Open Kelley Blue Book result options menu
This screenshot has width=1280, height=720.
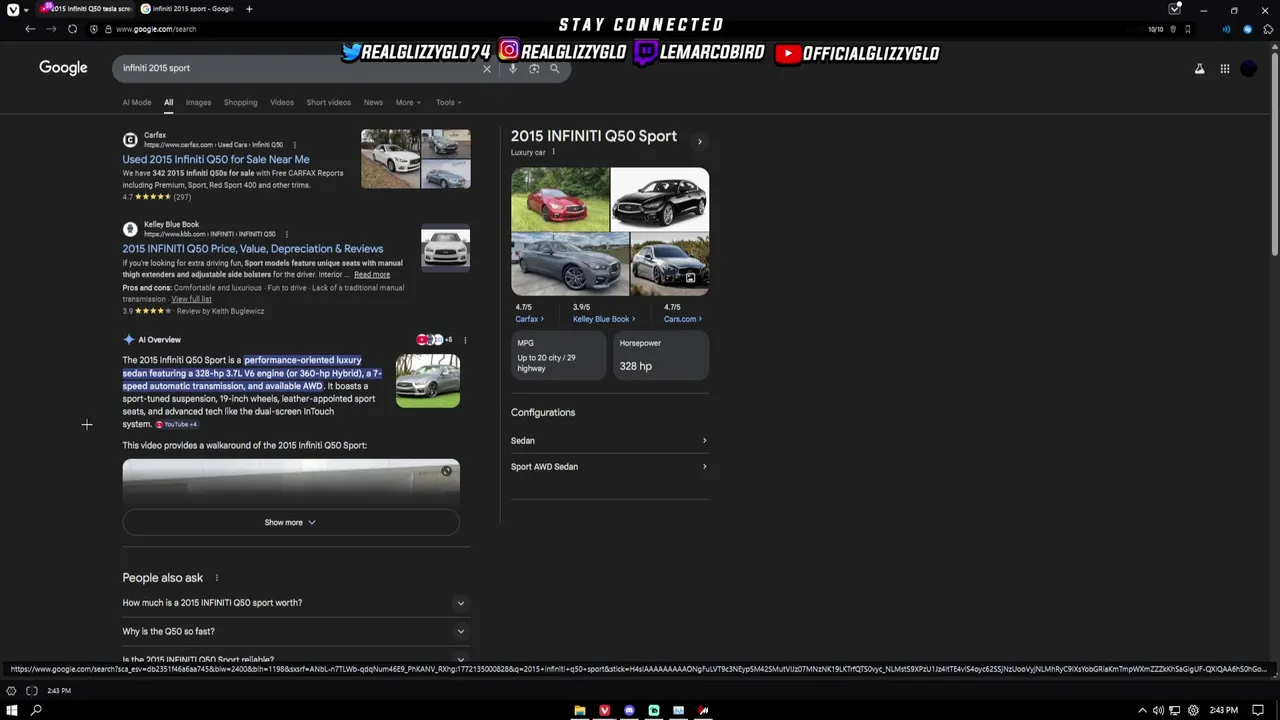287,234
